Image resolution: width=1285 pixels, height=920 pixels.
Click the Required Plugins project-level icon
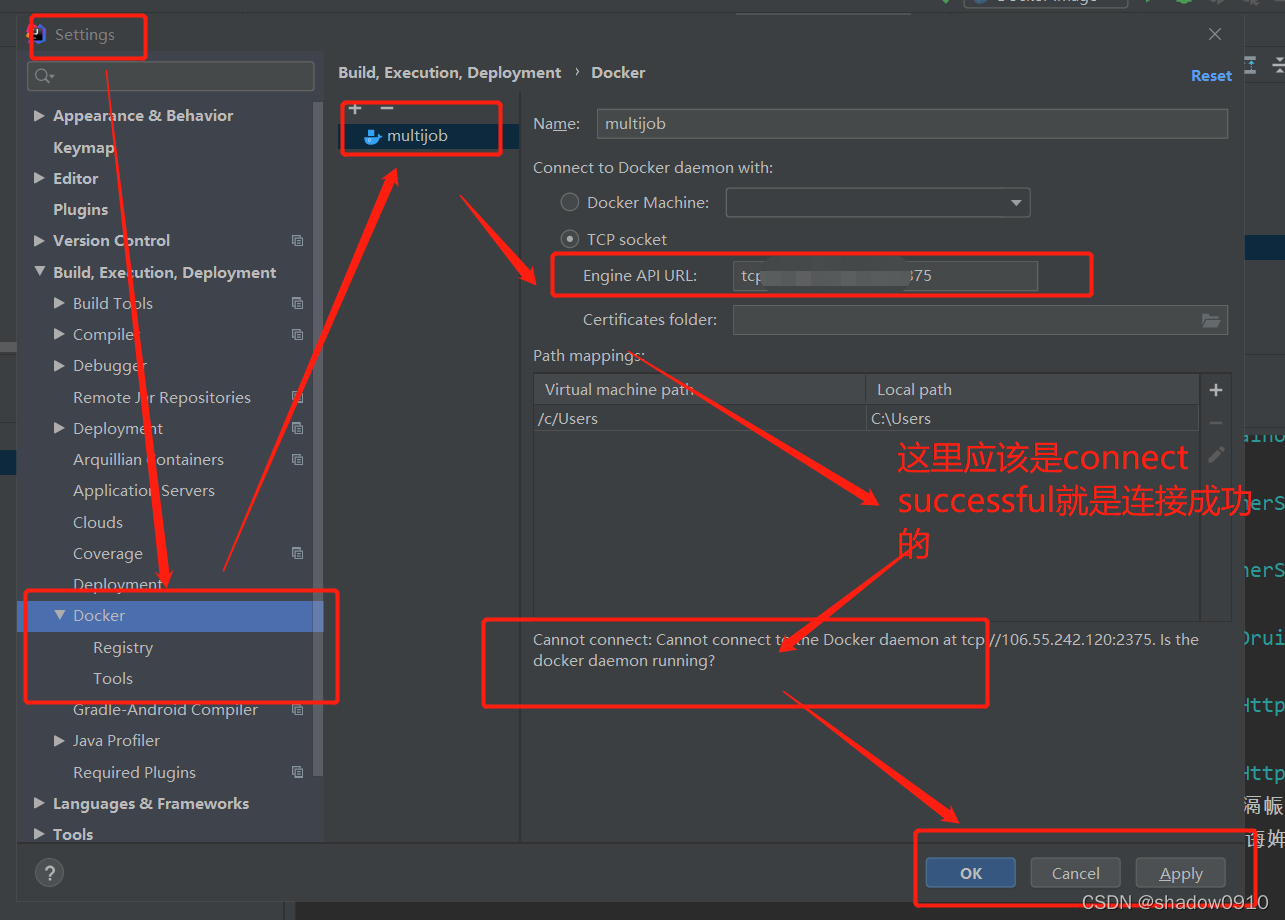pos(297,772)
